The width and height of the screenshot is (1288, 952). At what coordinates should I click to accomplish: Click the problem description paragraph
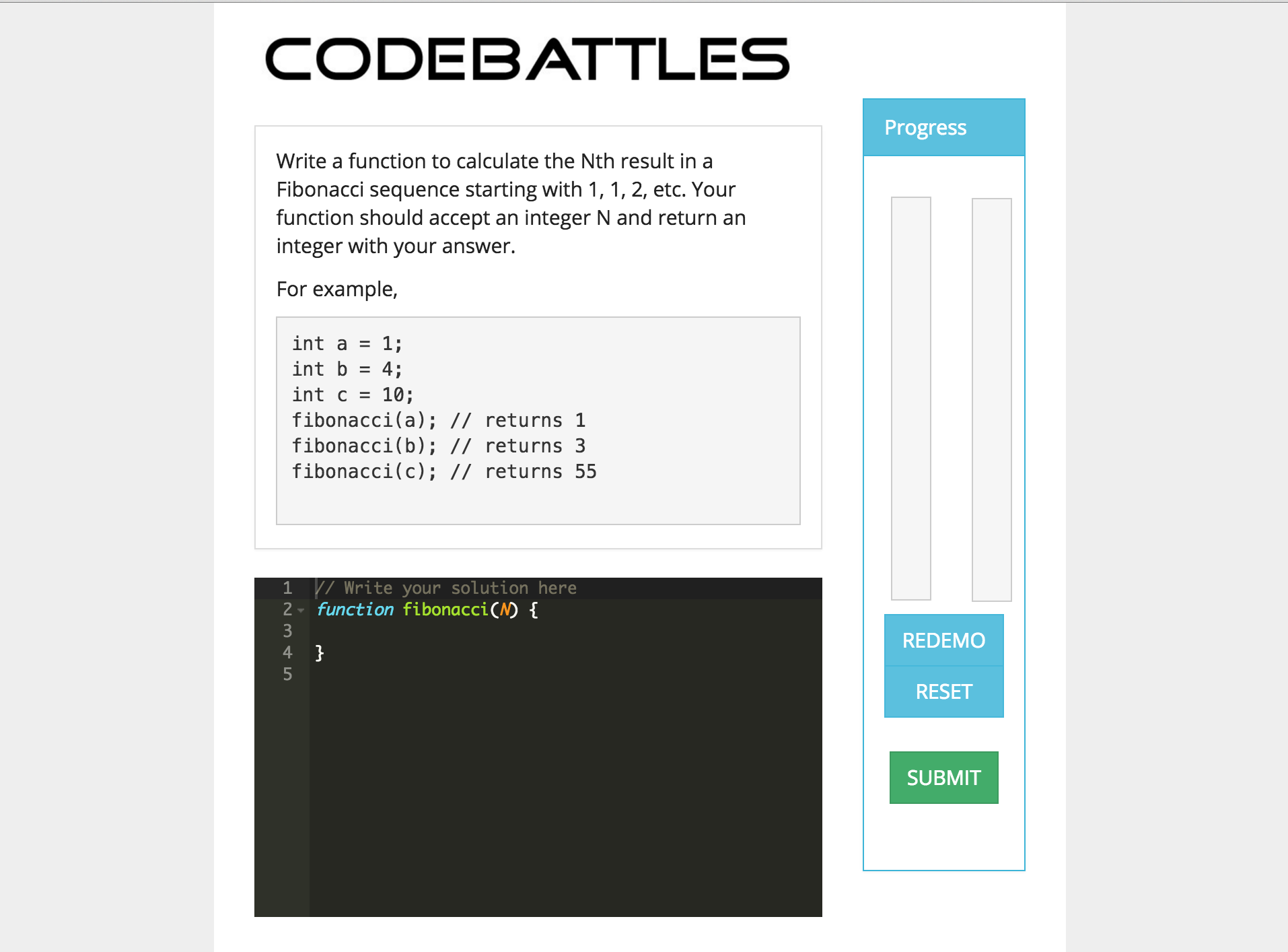coord(511,203)
